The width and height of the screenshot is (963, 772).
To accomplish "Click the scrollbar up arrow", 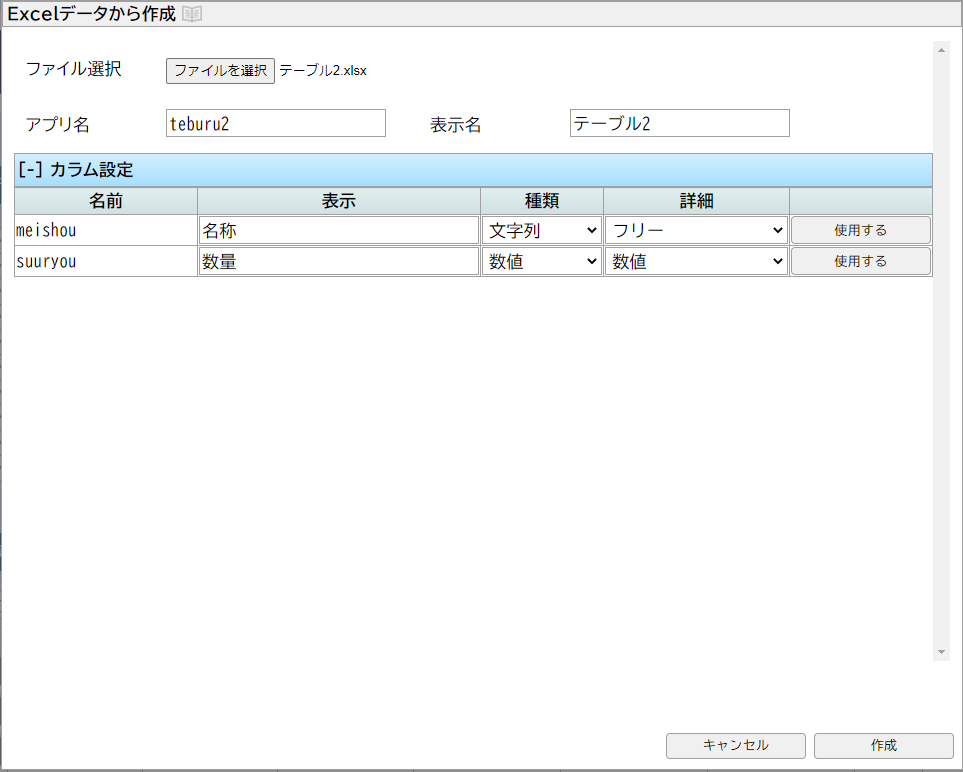I will coord(941,49).
